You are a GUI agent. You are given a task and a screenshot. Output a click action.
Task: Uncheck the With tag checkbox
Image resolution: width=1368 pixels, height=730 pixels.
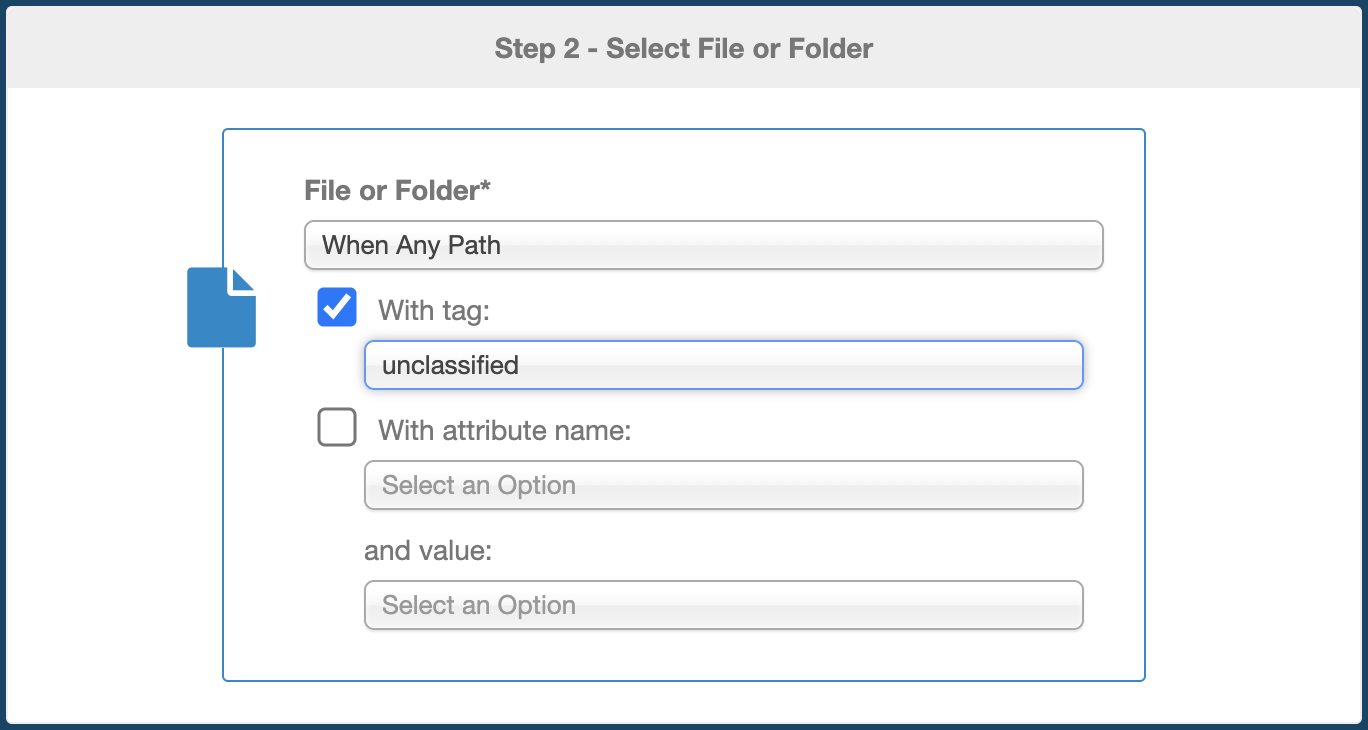coord(337,307)
